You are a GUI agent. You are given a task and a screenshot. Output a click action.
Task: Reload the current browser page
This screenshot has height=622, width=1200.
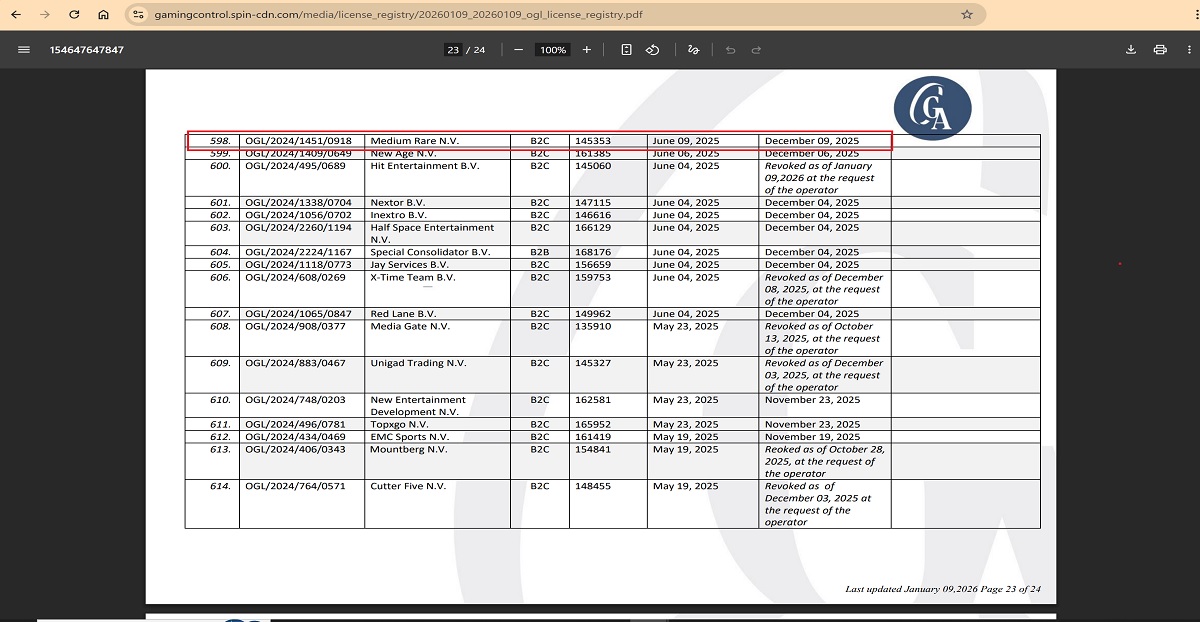coord(74,15)
